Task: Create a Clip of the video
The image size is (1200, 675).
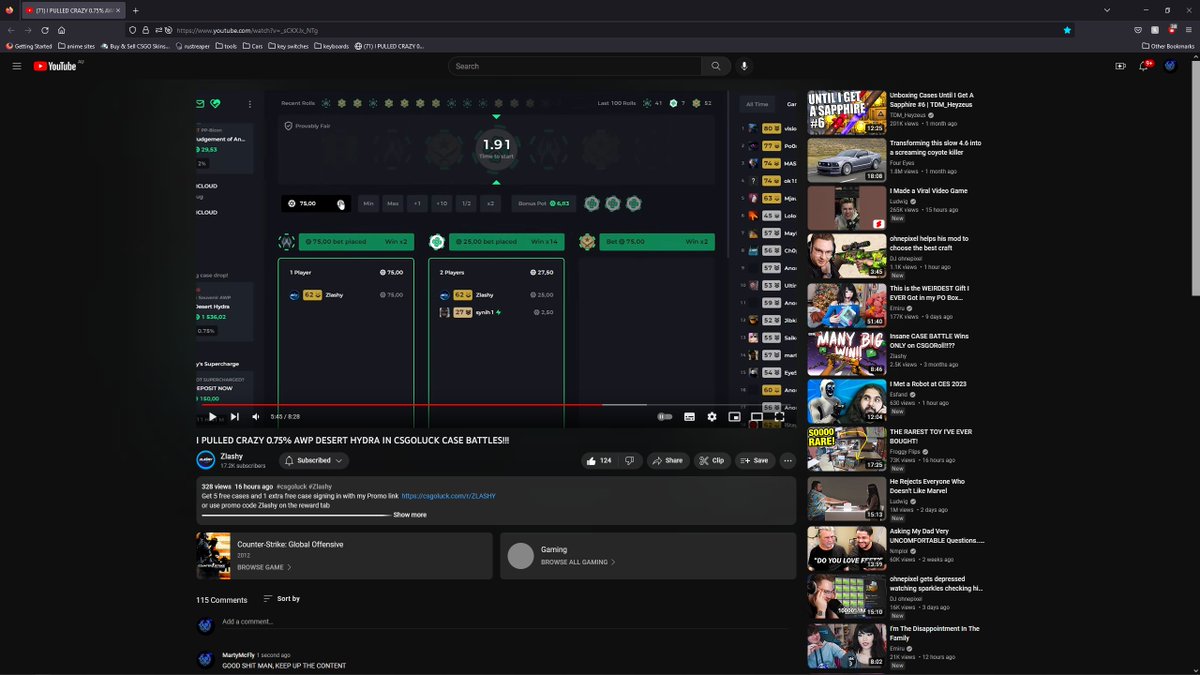Action: 712,461
